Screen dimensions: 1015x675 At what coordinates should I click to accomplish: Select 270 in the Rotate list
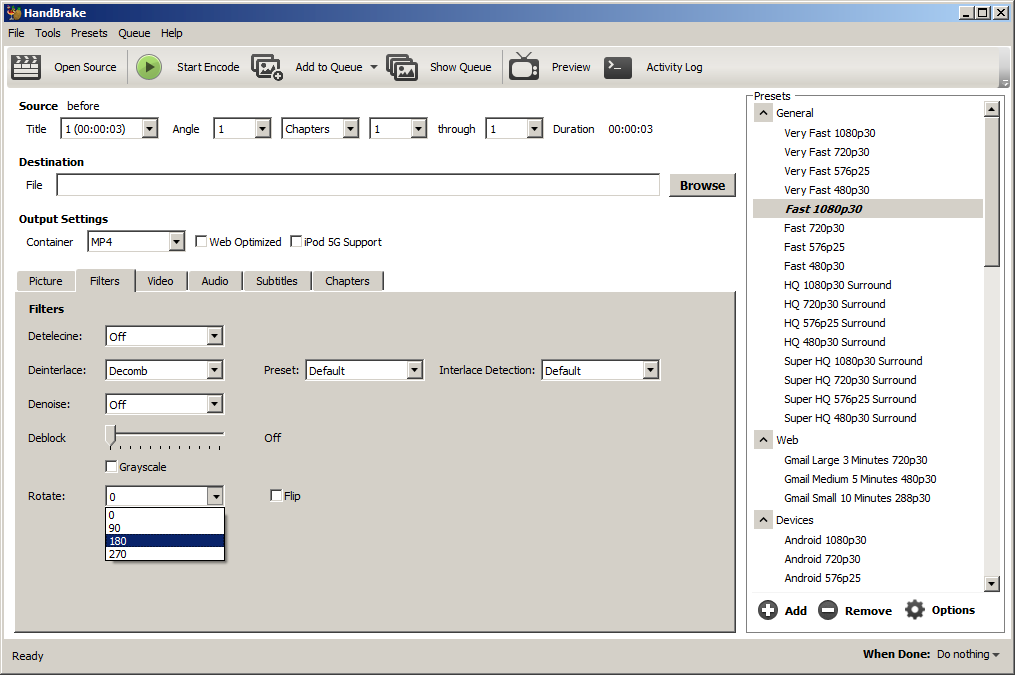pos(165,554)
